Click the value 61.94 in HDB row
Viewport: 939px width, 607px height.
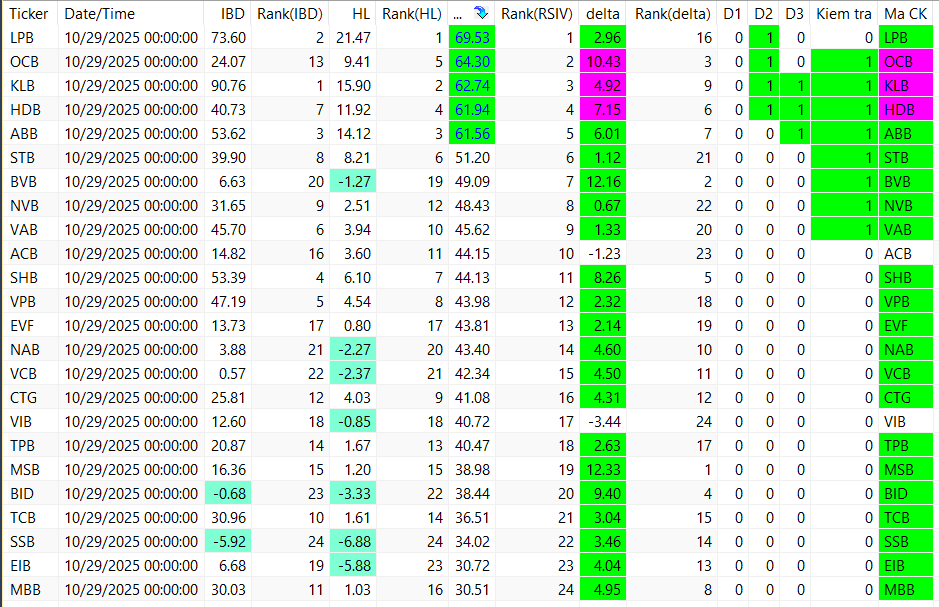[472, 110]
